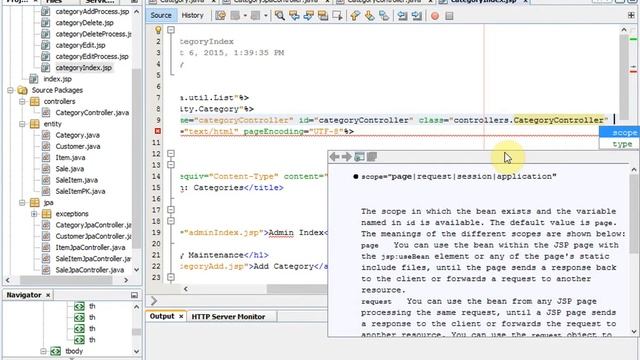Open dropdown arrow beside first gray toolbar button
This screenshot has width=640, height=360.
tap(245, 16)
